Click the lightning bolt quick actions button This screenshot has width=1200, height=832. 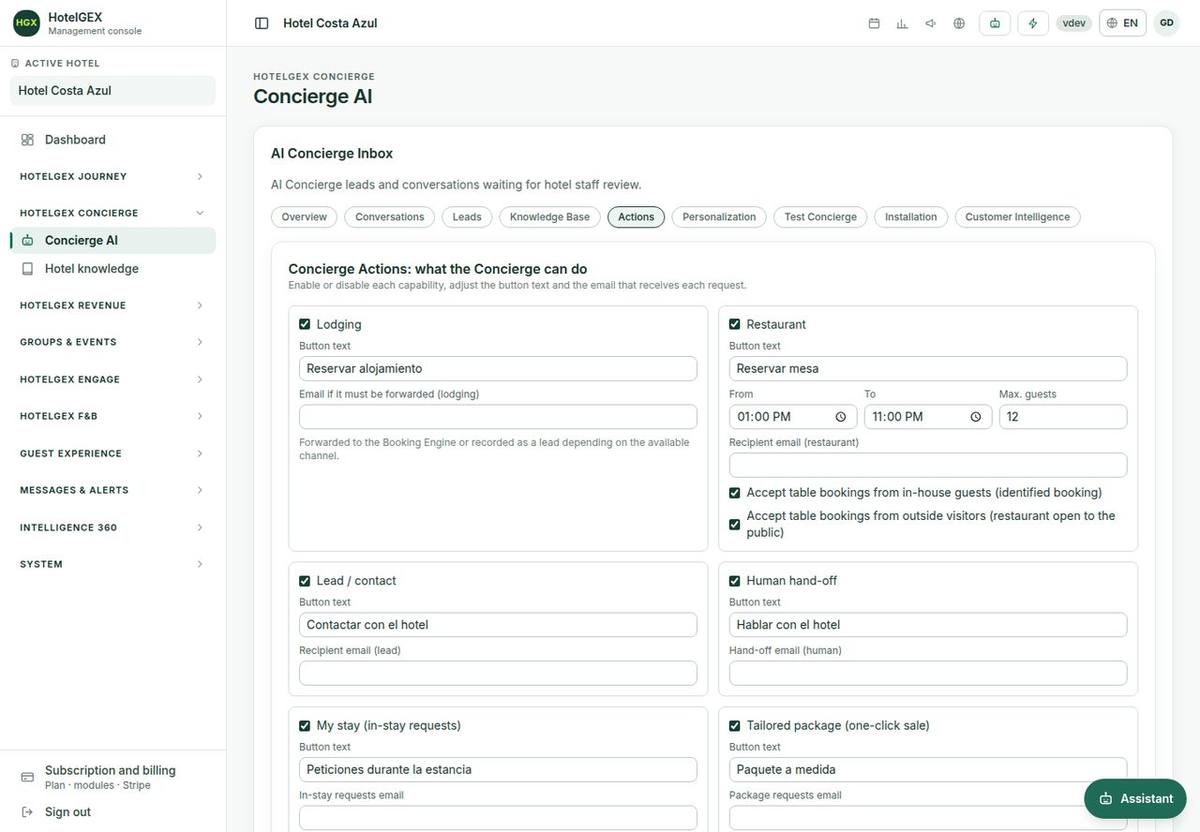coord(1033,23)
